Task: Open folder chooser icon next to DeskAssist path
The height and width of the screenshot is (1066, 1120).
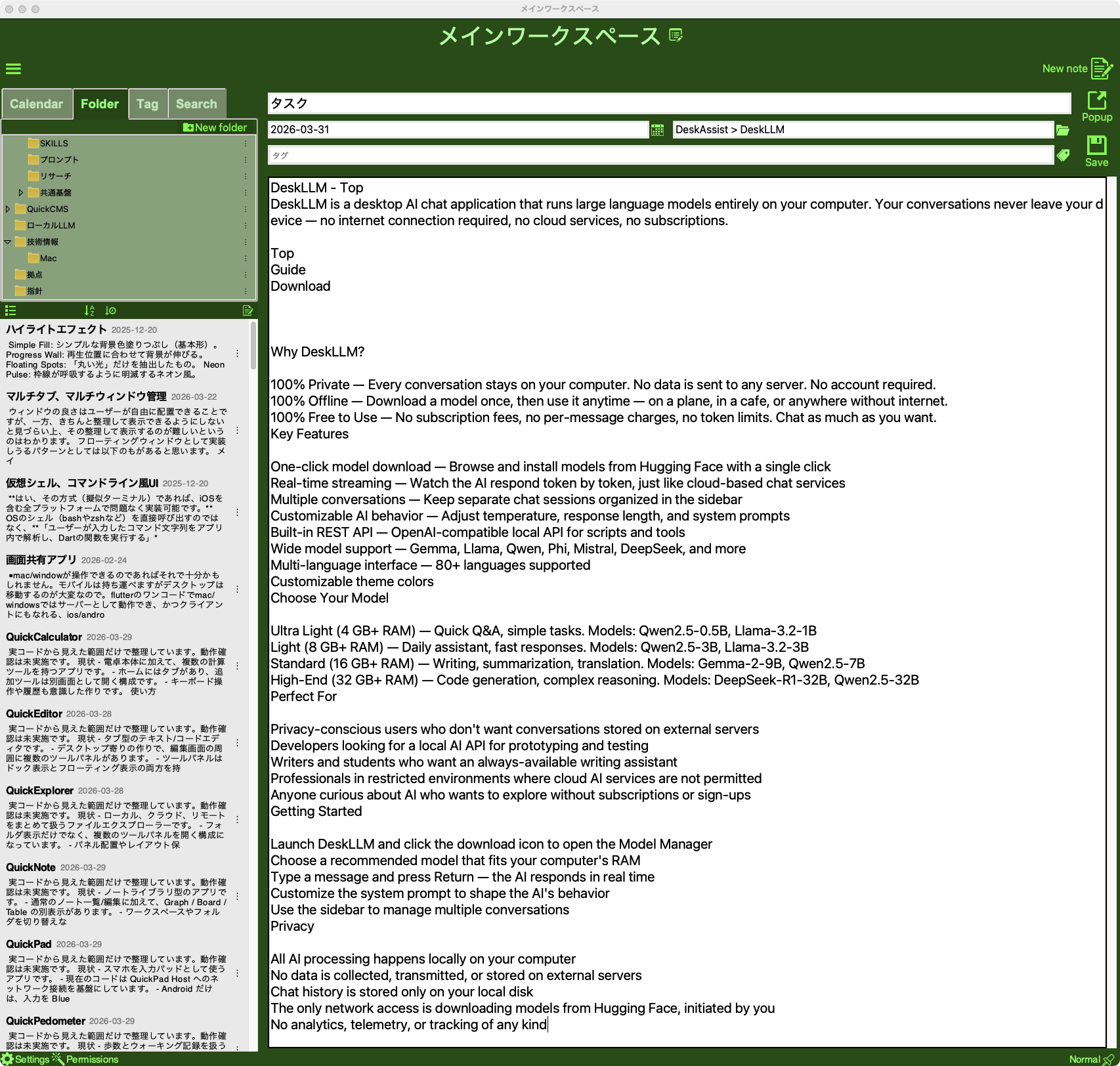Action: (1063, 130)
